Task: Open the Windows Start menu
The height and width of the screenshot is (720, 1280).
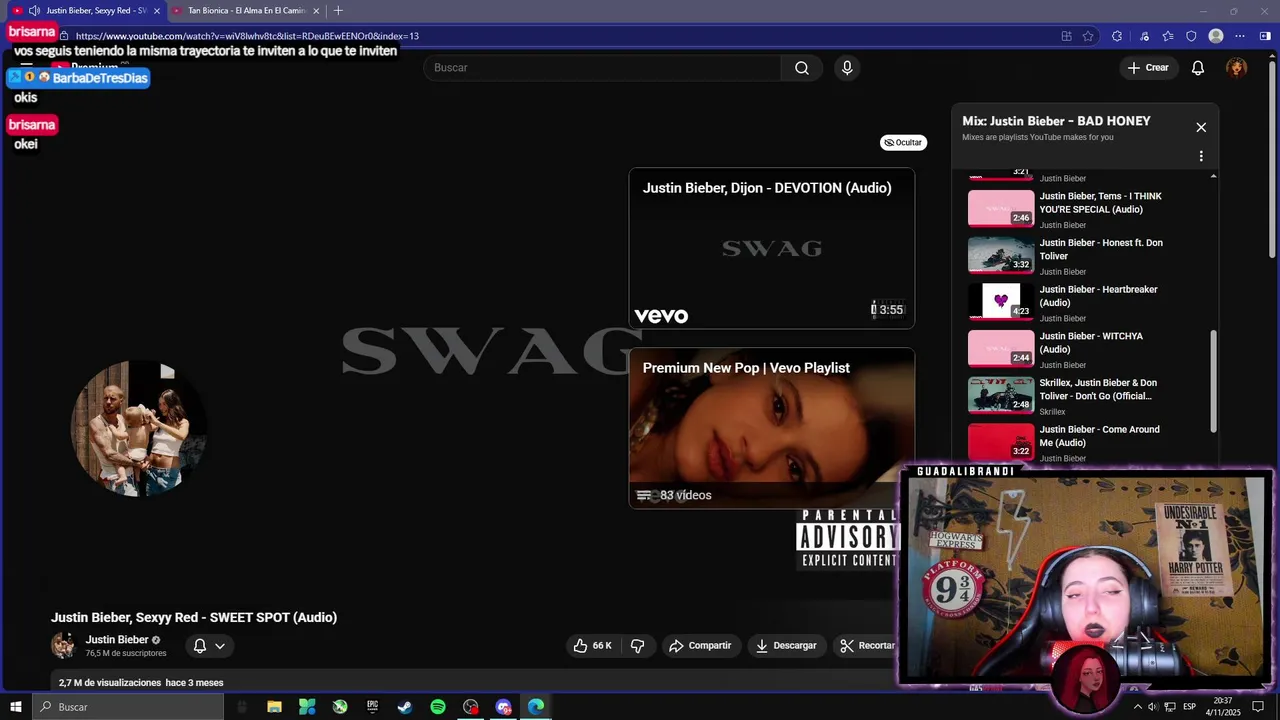Action: click(16, 707)
